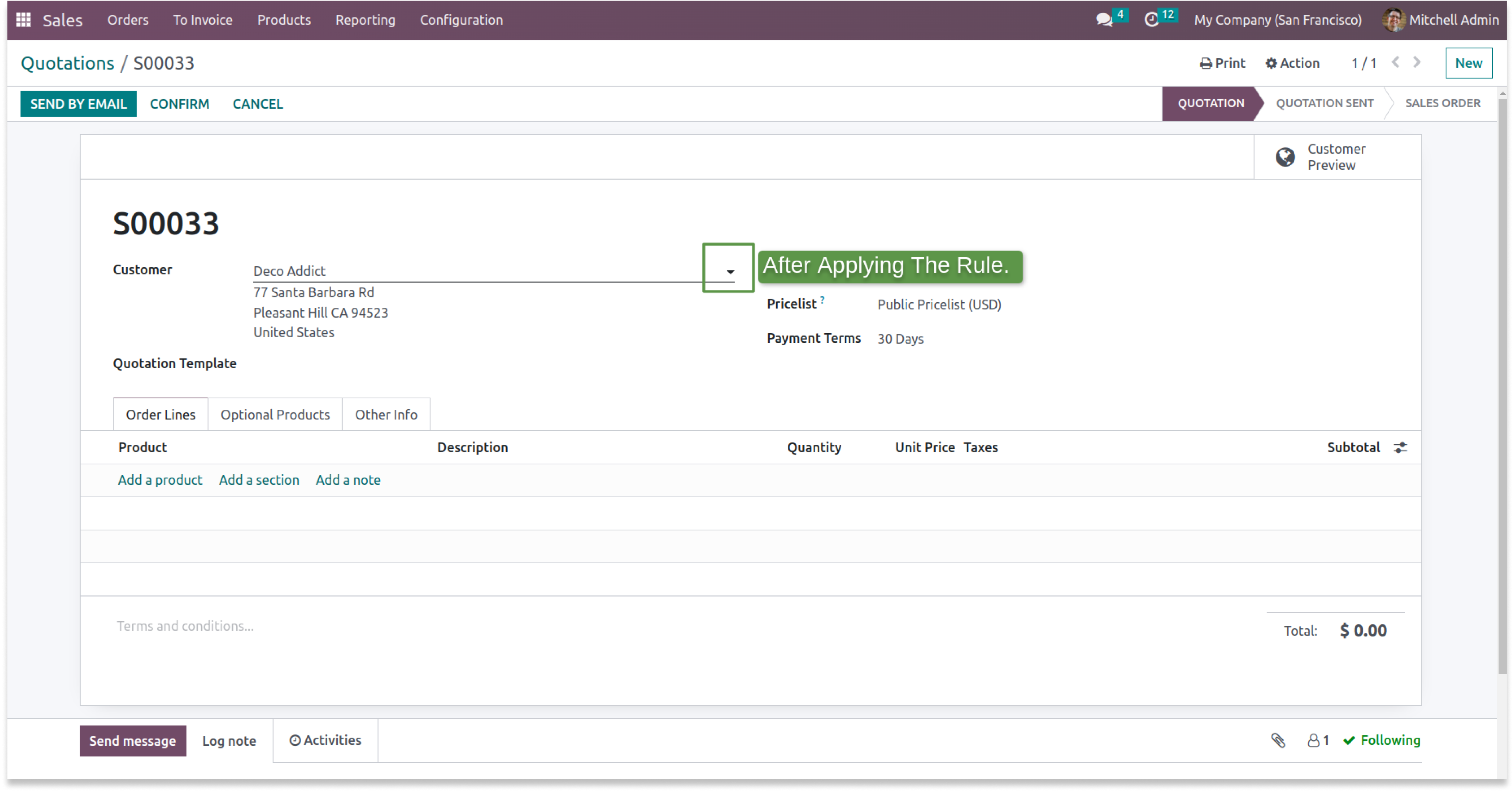Switch to Optional Products tab
1512x791 pixels.
pyautogui.click(x=275, y=414)
